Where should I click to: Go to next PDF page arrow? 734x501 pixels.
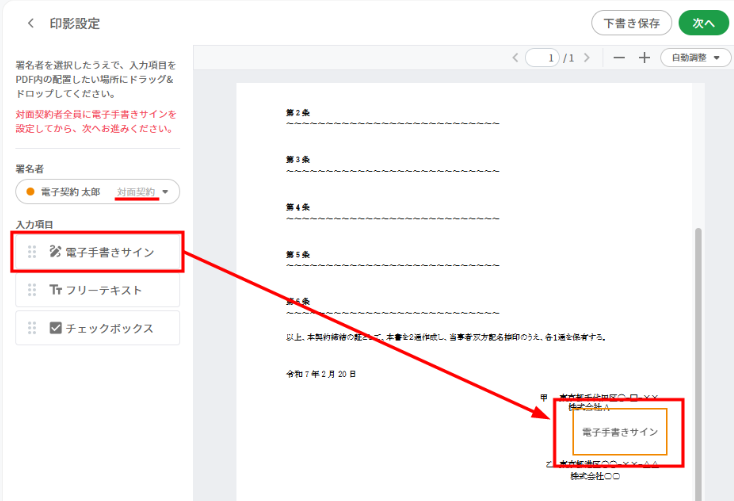click(x=587, y=58)
